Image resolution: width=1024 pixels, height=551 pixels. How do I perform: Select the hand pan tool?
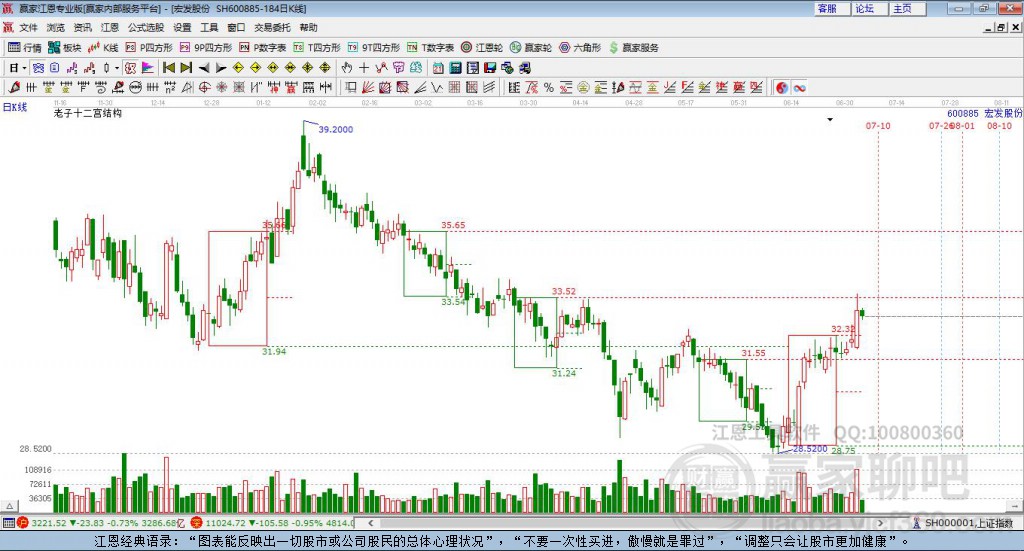[346, 67]
